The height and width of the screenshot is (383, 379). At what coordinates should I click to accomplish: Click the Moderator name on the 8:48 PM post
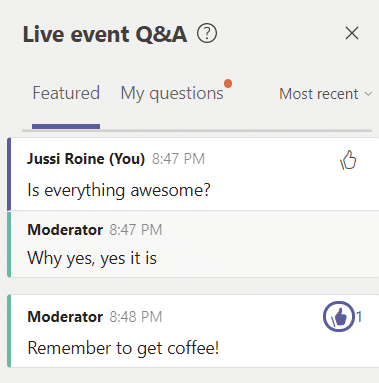click(65, 317)
